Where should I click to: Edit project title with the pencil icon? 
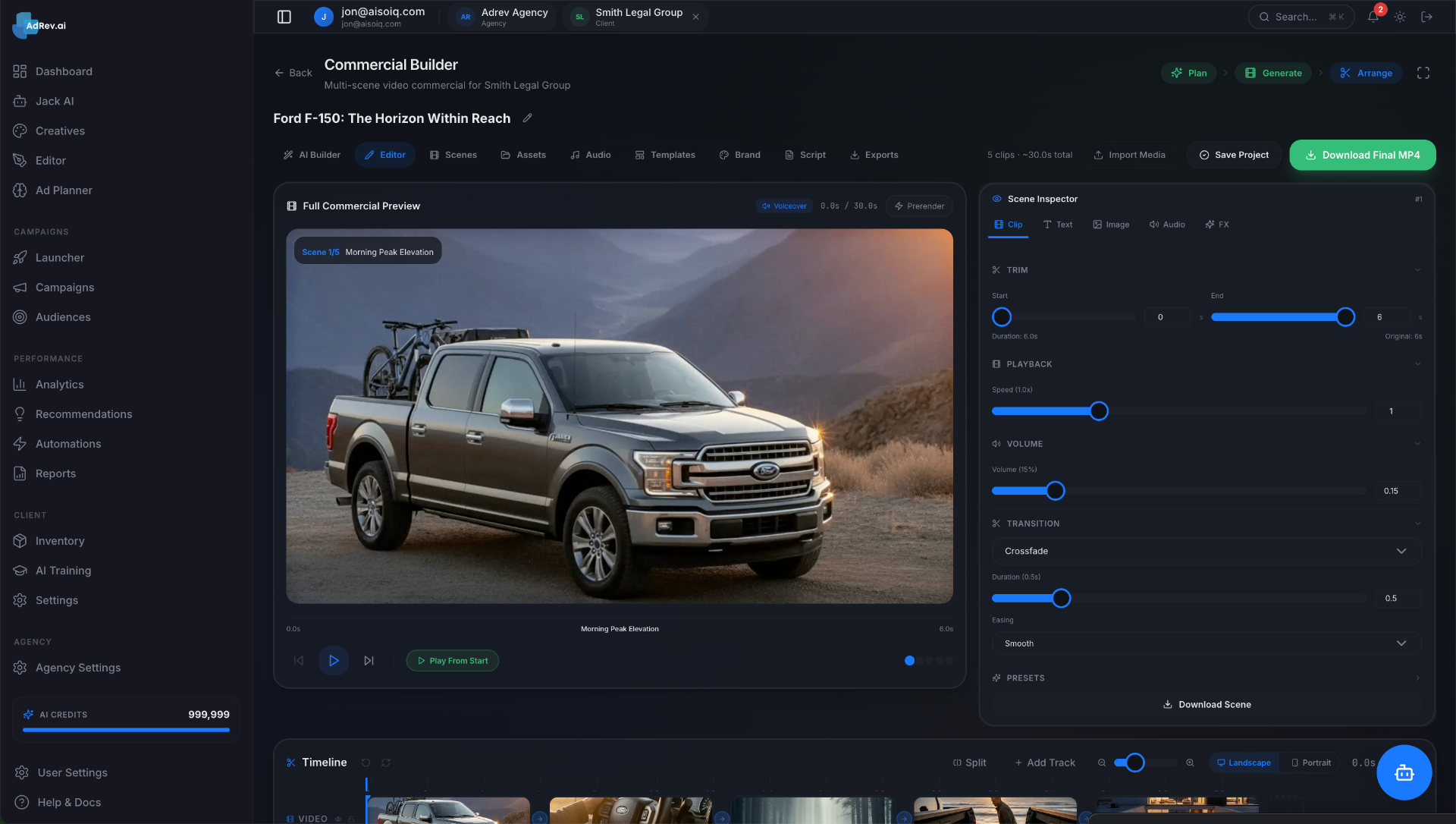pyautogui.click(x=528, y=118)
